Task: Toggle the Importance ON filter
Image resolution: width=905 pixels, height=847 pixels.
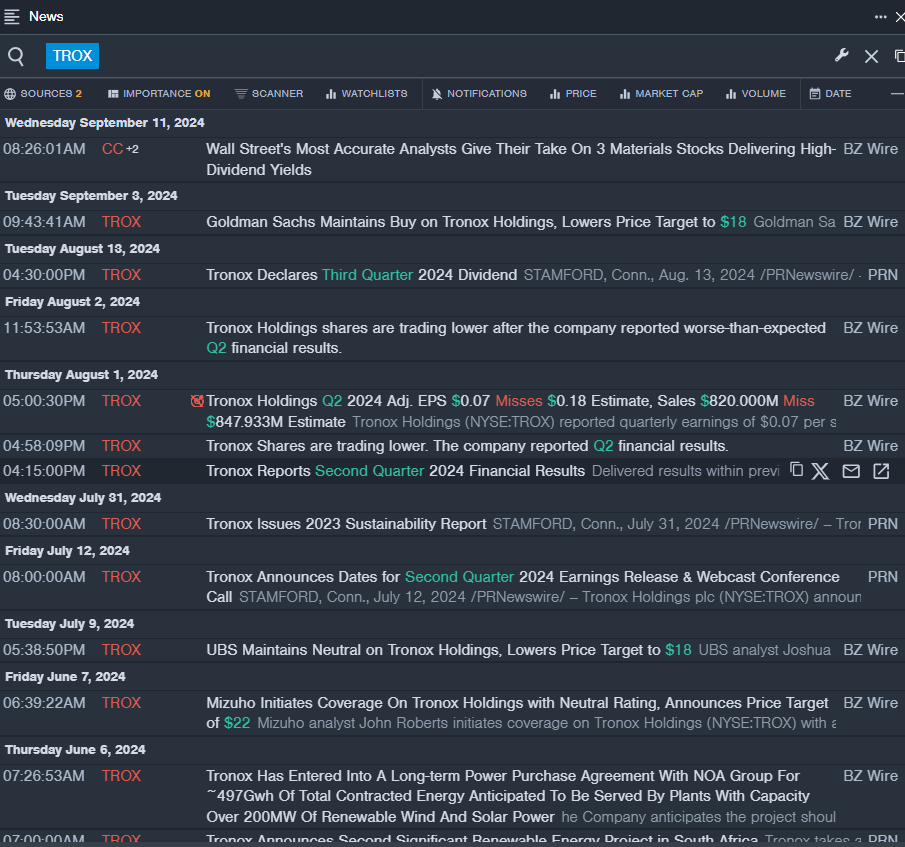Action: (159, 94)
